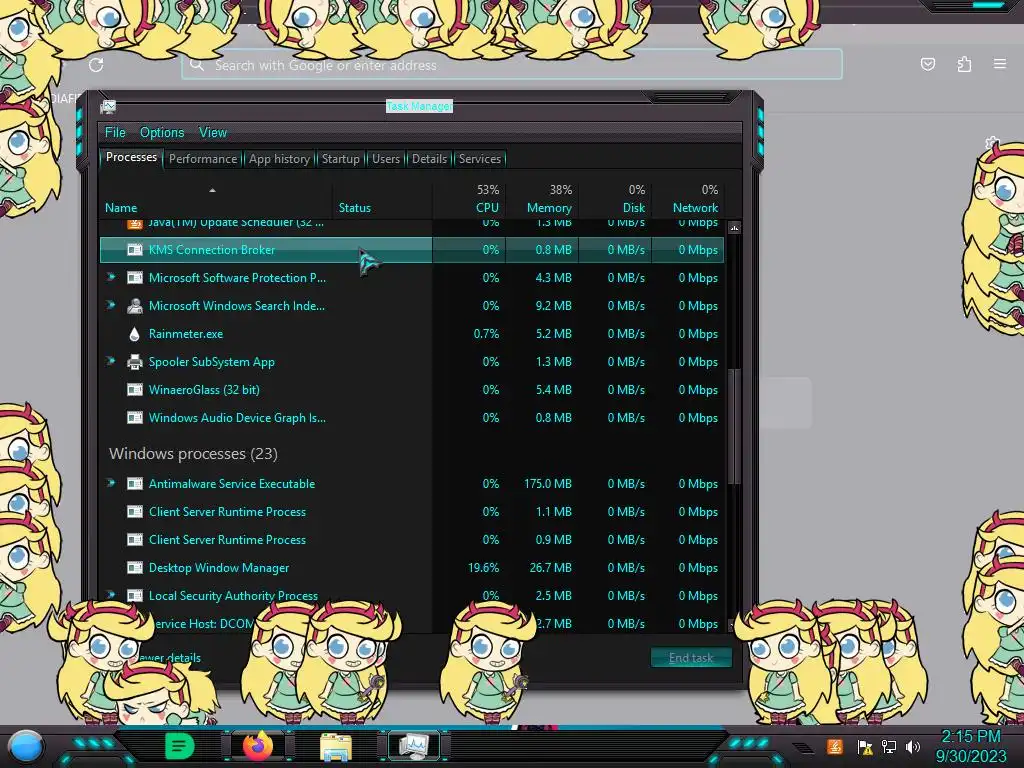Open the Start orb on taskbar
Image resolution: width=1024 pixels, height=768 pixels.
coord(26,747)
